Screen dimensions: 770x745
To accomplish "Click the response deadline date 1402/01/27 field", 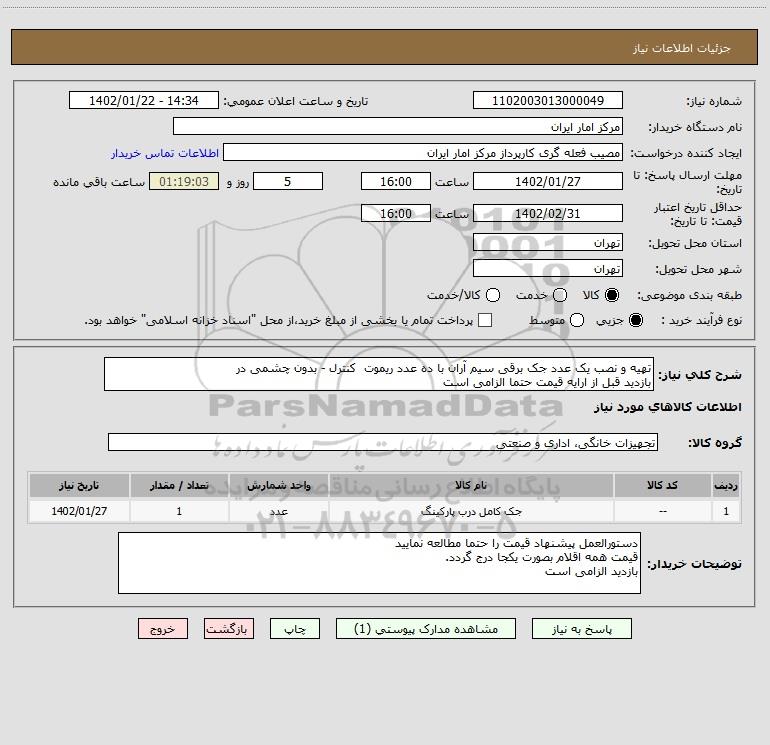I will (x=548, y=181).
